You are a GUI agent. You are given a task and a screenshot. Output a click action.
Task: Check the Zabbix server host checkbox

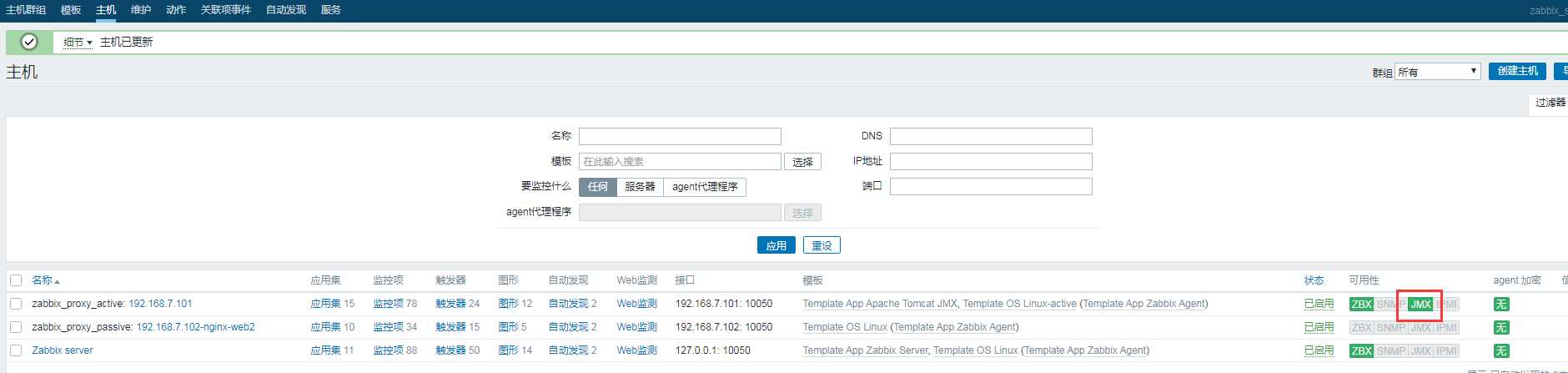pyautogui.click(x=16, y=350)
